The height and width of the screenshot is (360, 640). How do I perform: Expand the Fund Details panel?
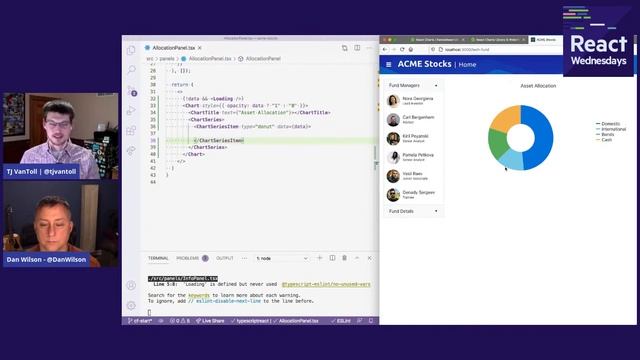pos(413,211)
